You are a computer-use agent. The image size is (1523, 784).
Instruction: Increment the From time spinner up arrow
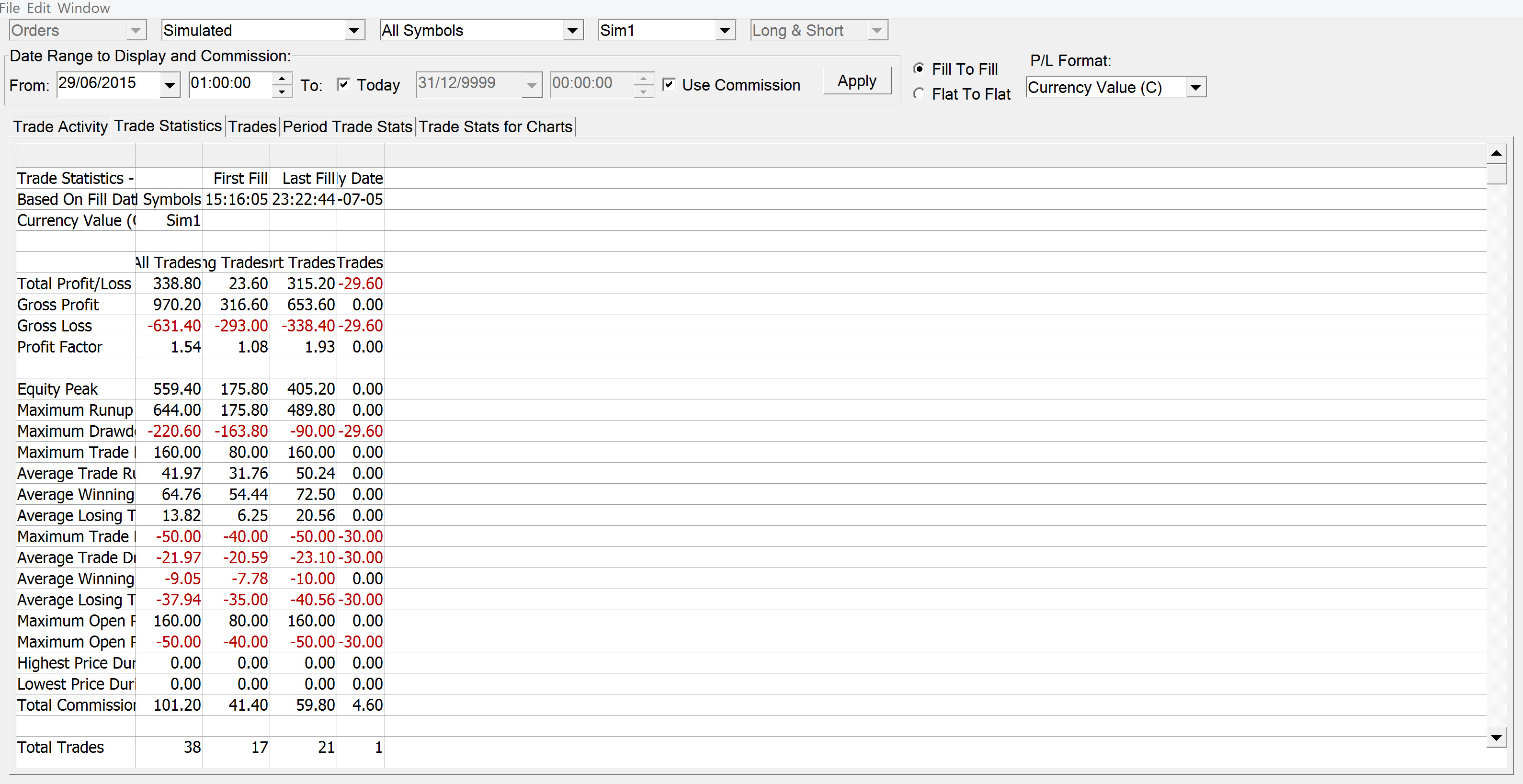[x=282, y=78]
